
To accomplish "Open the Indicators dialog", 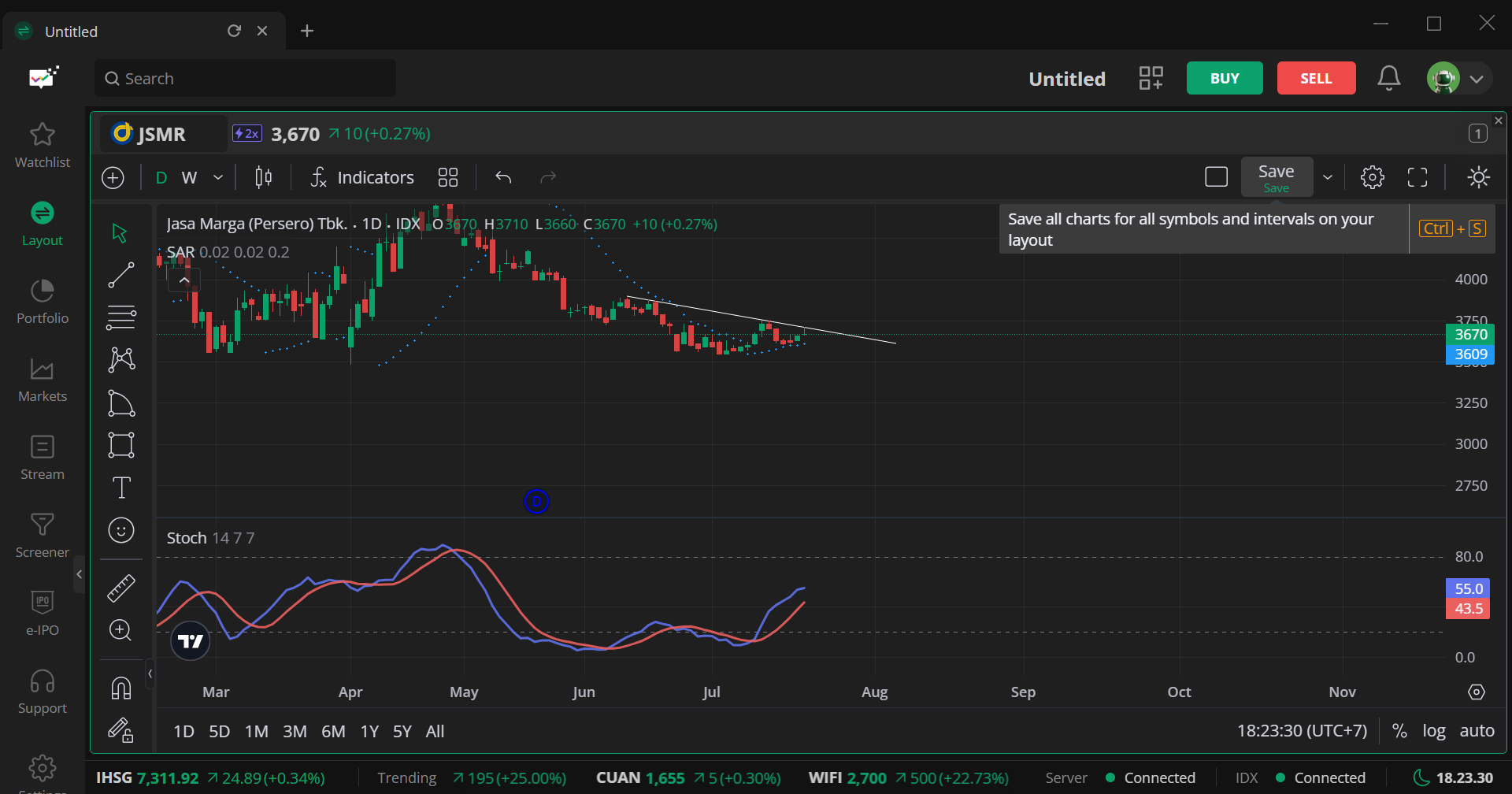I will coord(362,178).
